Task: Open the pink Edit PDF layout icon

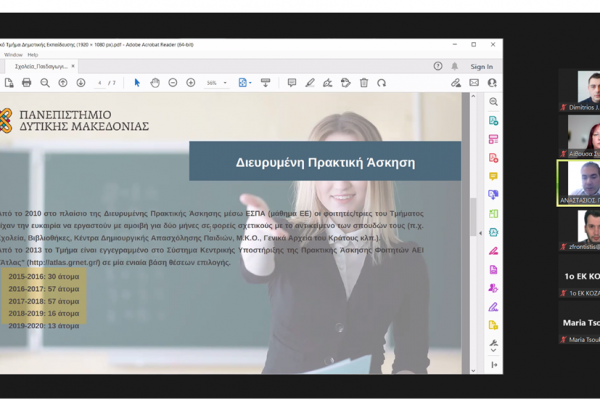Action: tap(494, 139)
